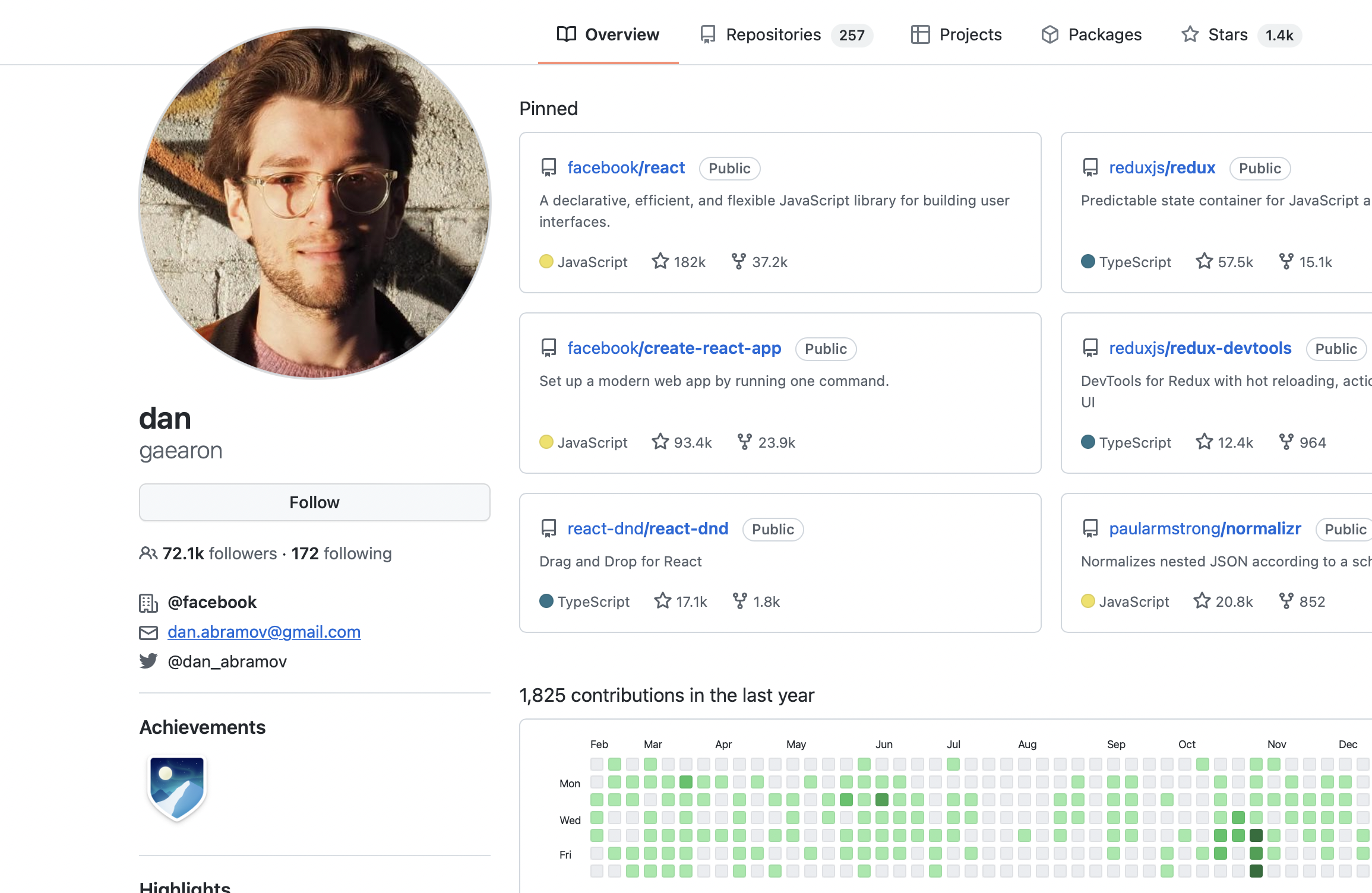Click the profile avatar photo
Viewport: 1372px width, 893px height.
tap(315, 202)
